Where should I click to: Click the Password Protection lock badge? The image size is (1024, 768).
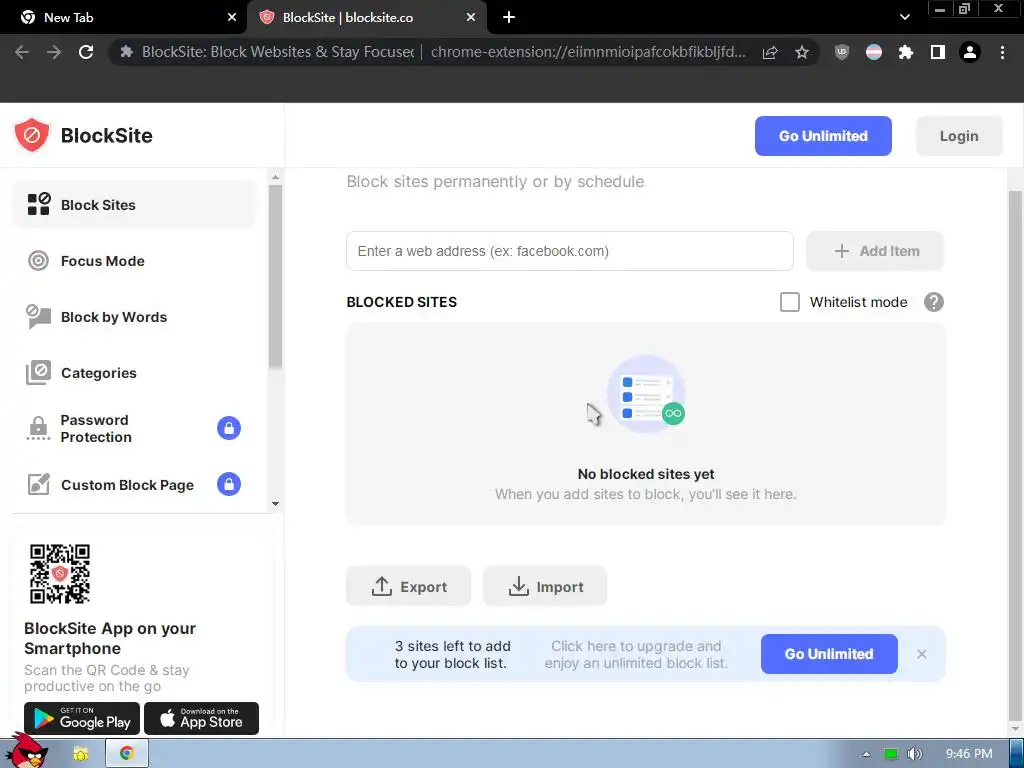coord(229,428)
